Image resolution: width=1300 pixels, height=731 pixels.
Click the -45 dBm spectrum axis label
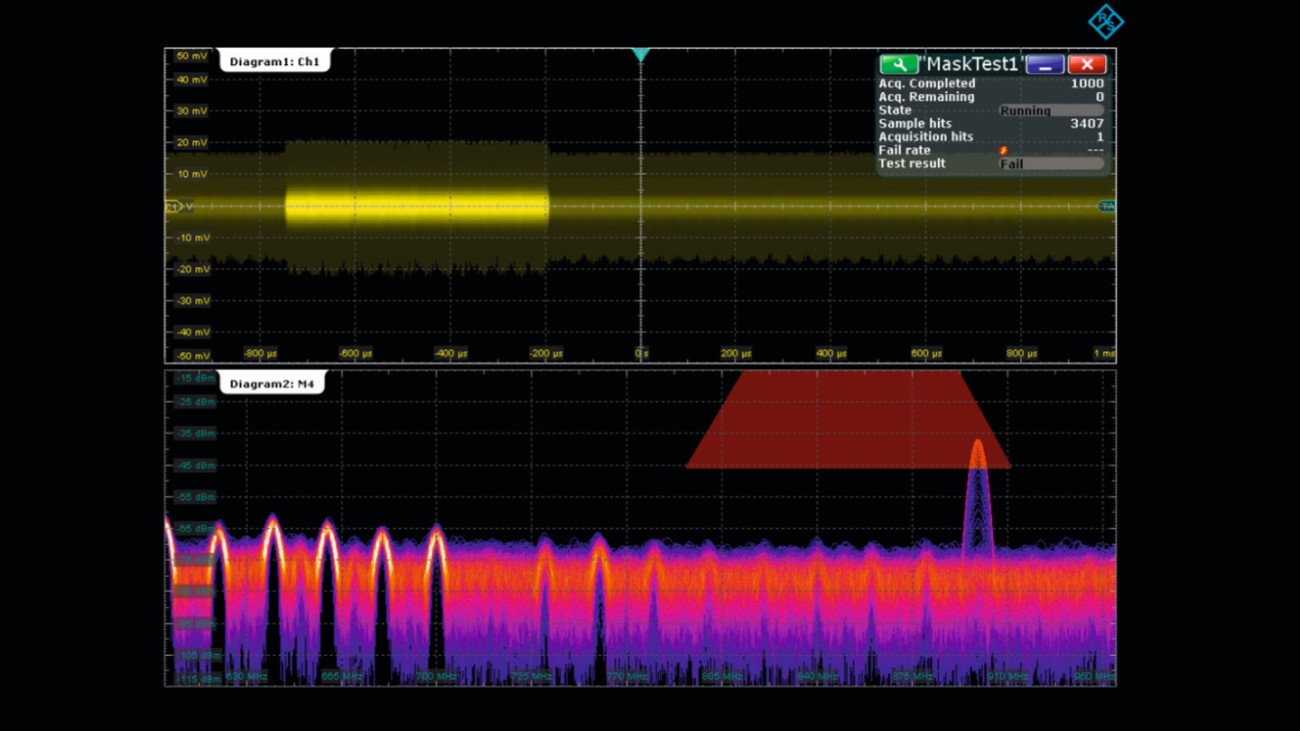click(x=195, y=466)
